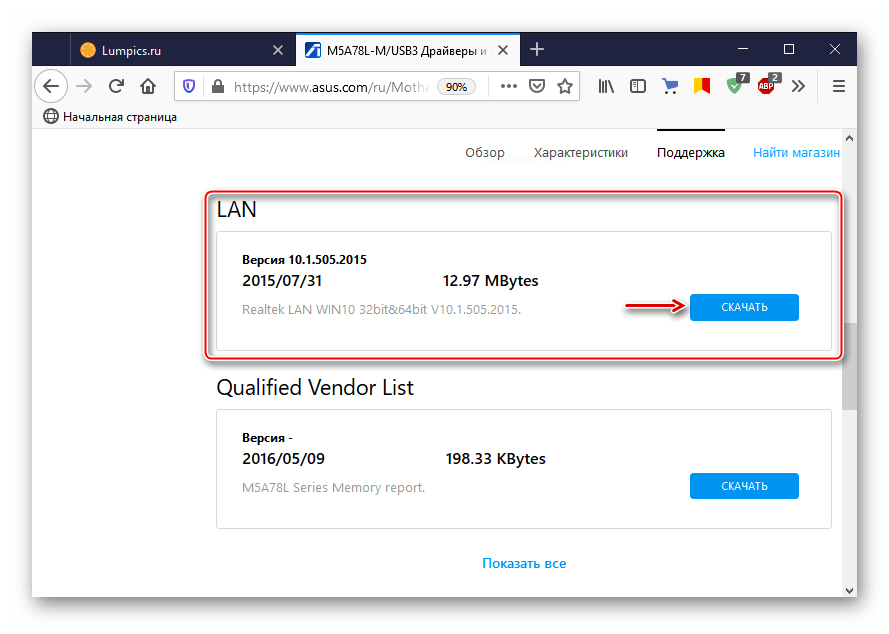Go back to the previous page
This screenshot has height=634, width=889.
51,86
